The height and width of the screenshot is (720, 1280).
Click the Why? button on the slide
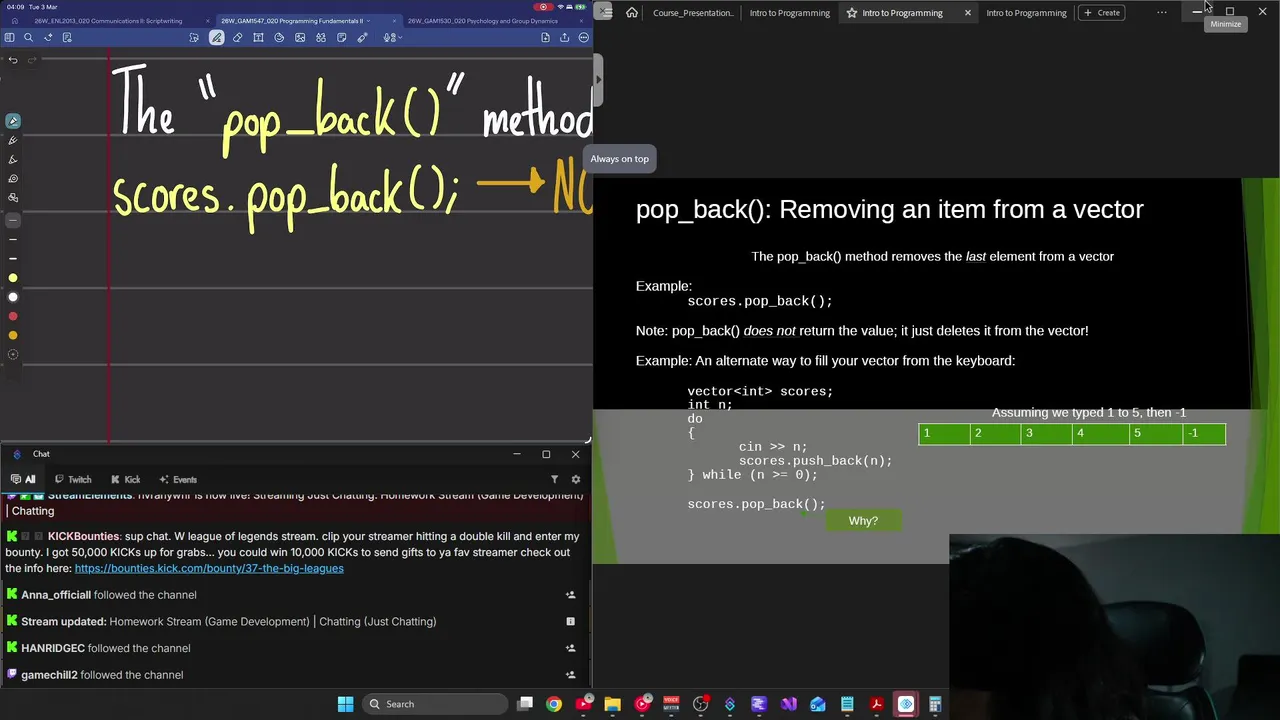(x=863, y=520)
